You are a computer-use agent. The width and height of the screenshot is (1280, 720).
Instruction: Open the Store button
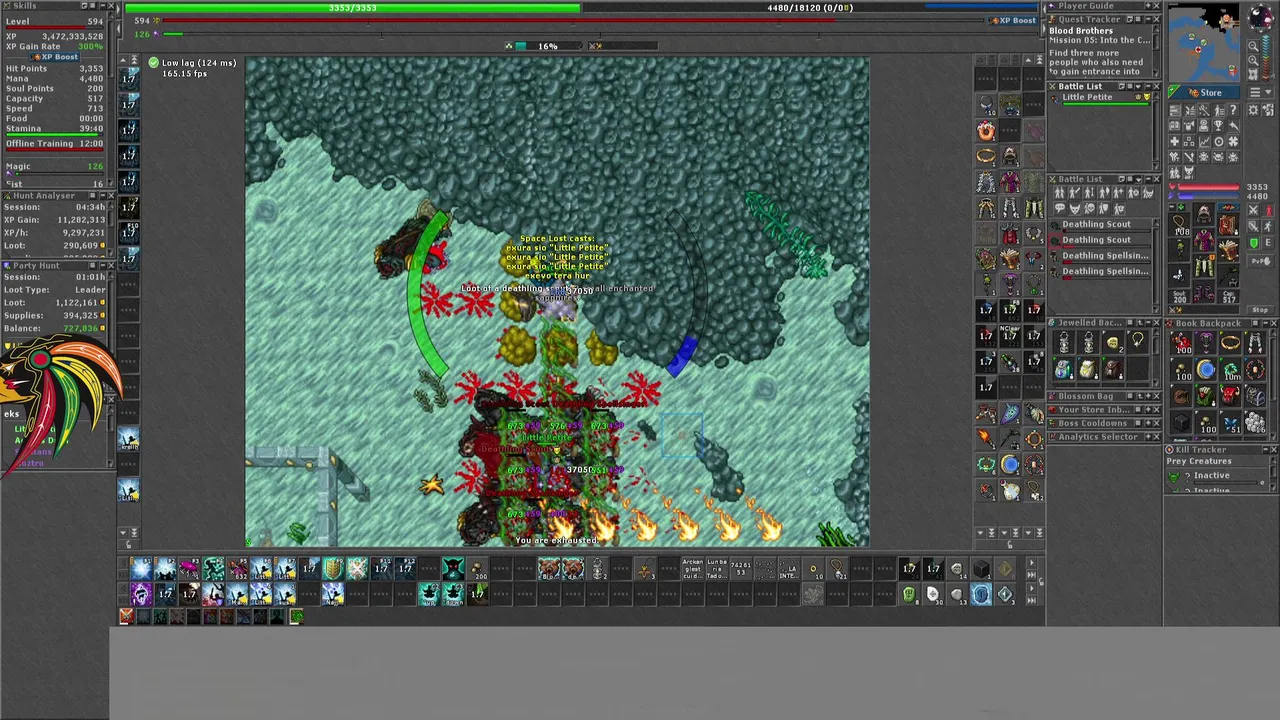(1208, 92)
